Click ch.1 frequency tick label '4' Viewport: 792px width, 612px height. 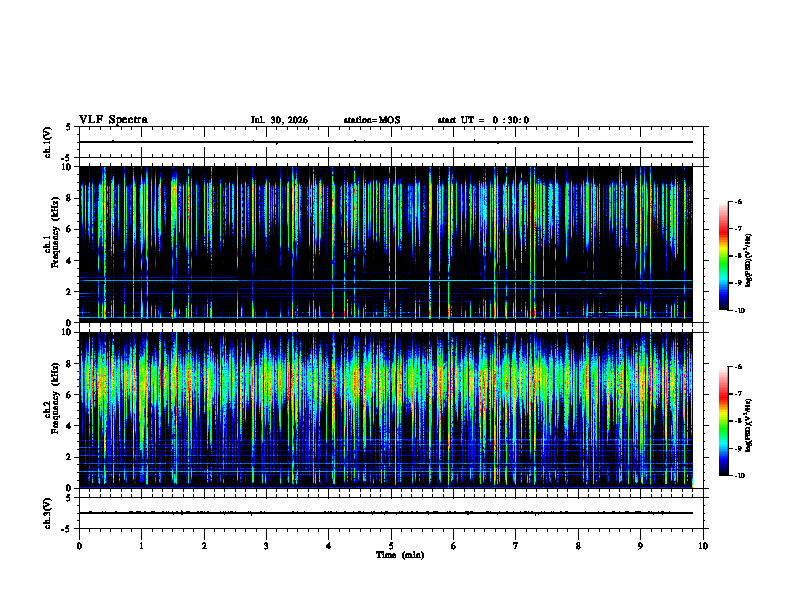click(70, 261)
